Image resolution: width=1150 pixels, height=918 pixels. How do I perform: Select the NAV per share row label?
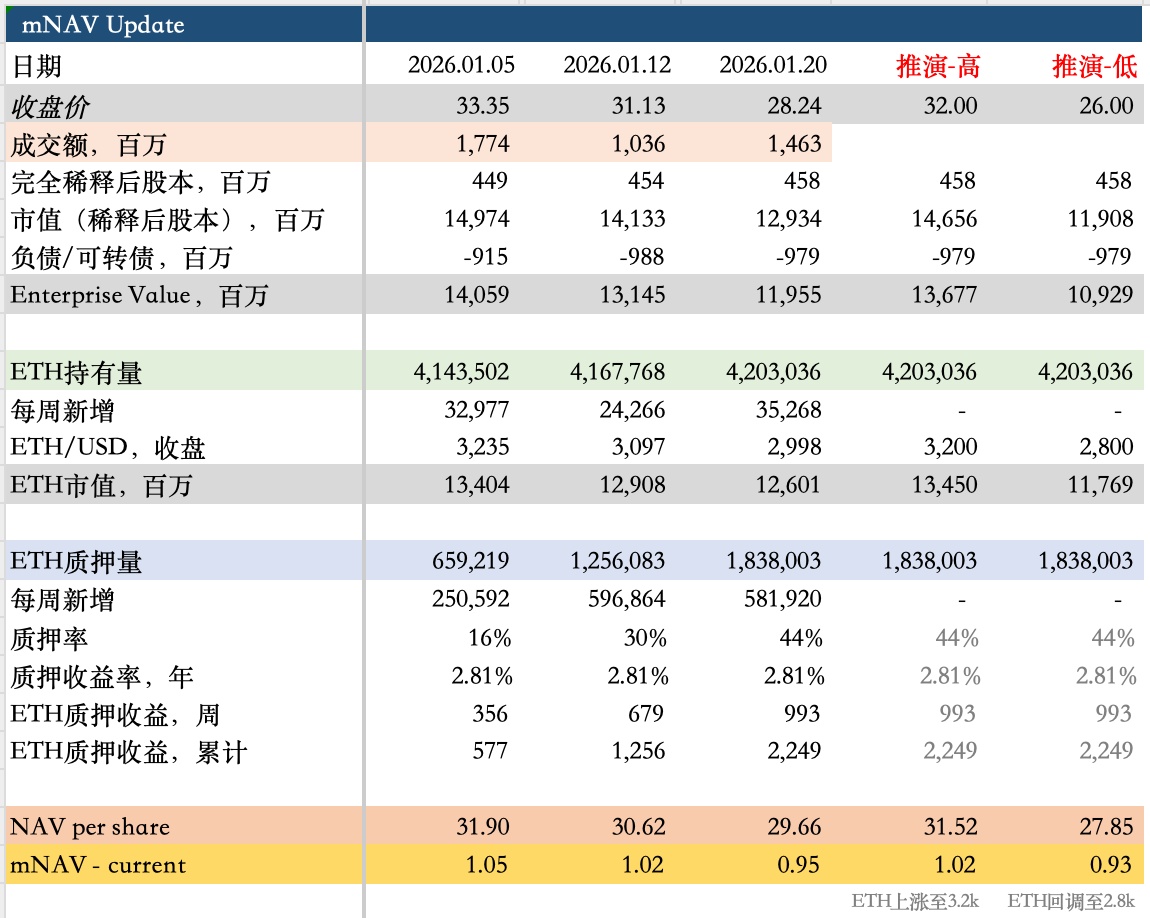[x=90, y=827]
